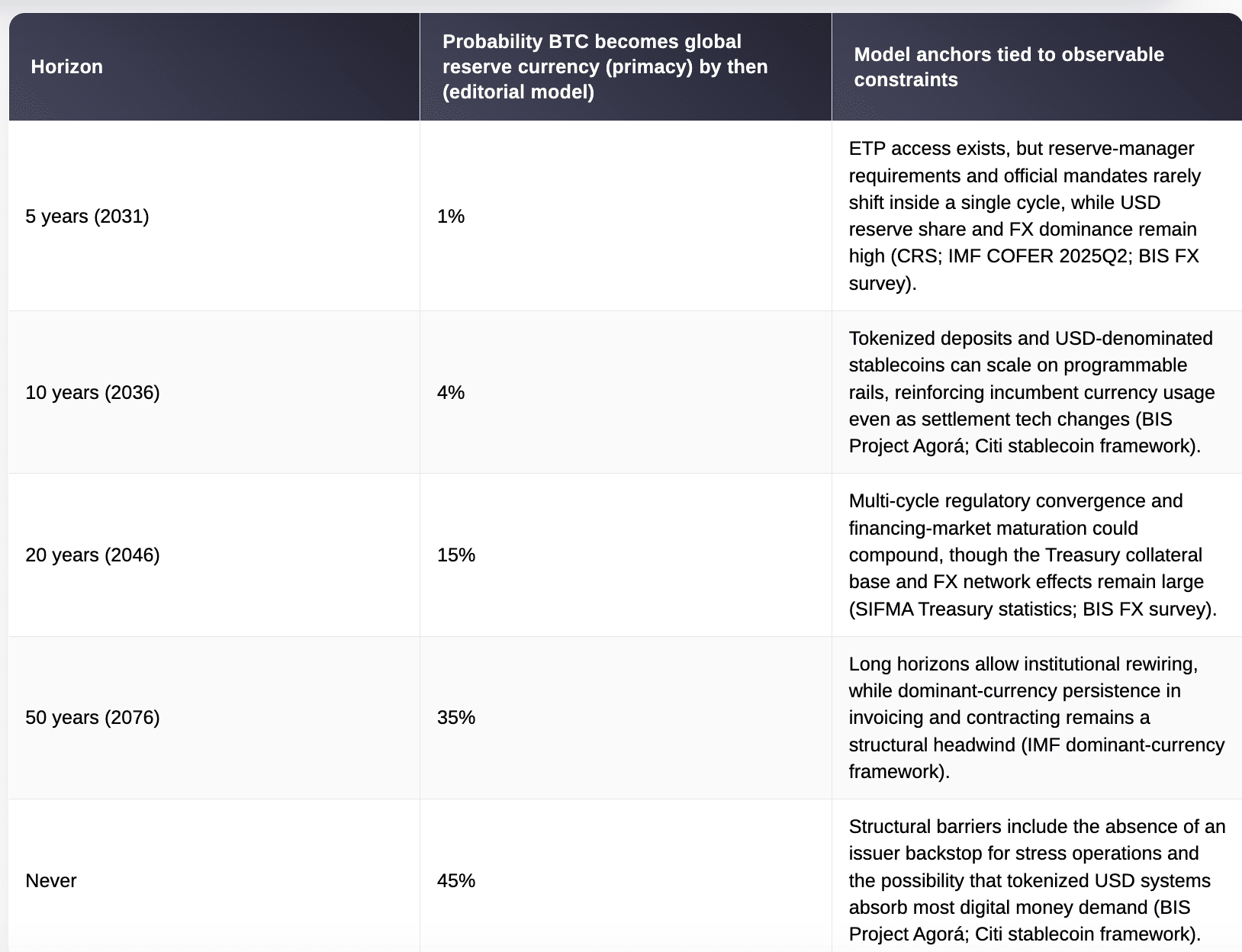Click the Structural barriers paragraph
The height and width of the screenshot is (952, 1242).
coord(1037,880)
